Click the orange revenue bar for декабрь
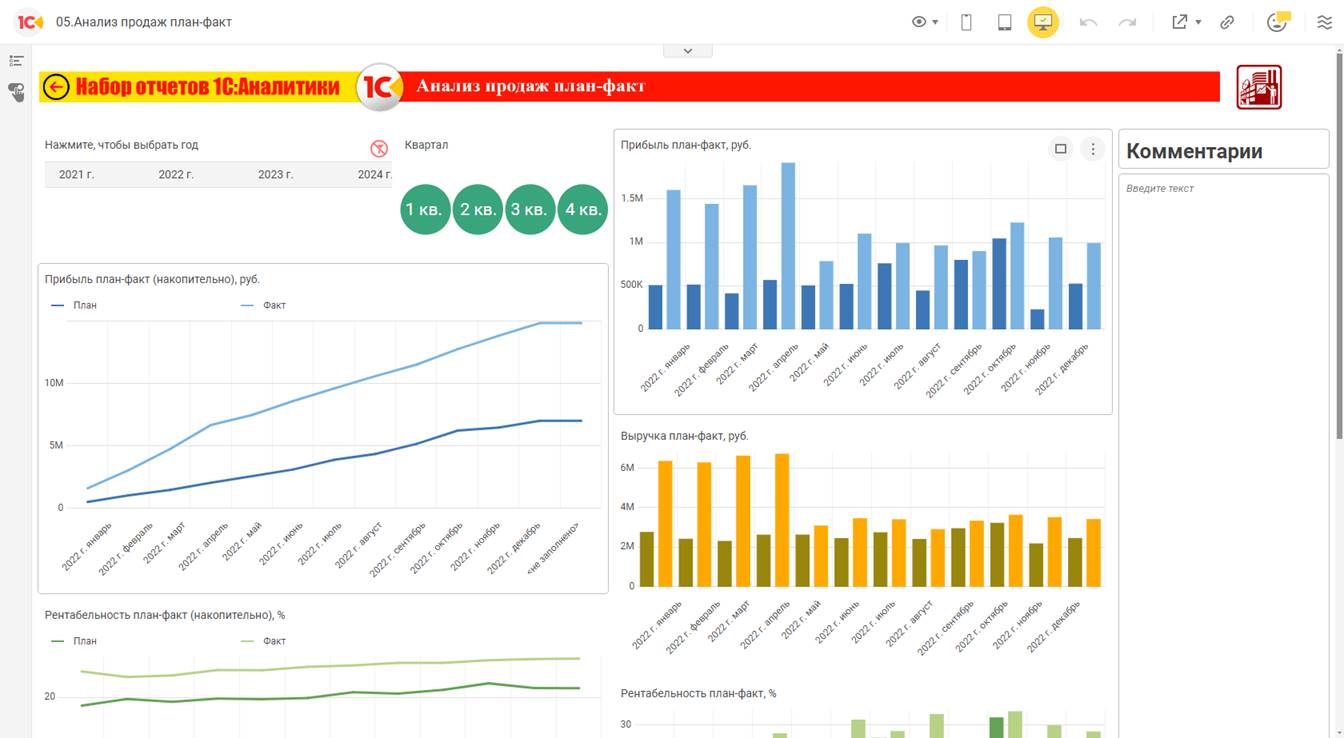This screenshot has width=1344, height=738. [x=1093, y=553]
